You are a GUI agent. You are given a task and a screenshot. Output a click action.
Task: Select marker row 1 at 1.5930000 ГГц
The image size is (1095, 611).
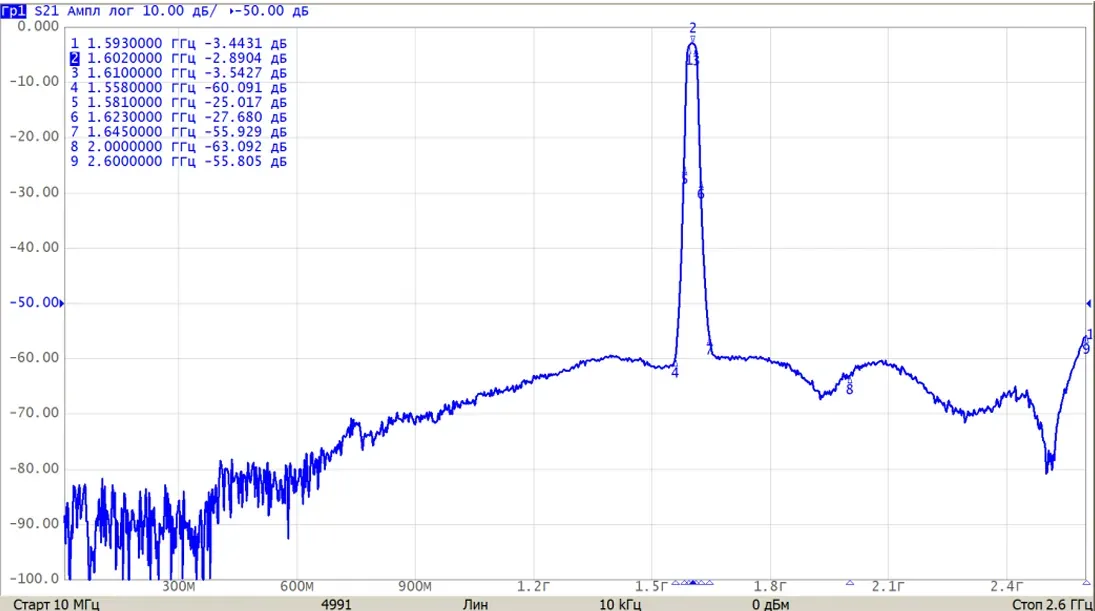179,43
